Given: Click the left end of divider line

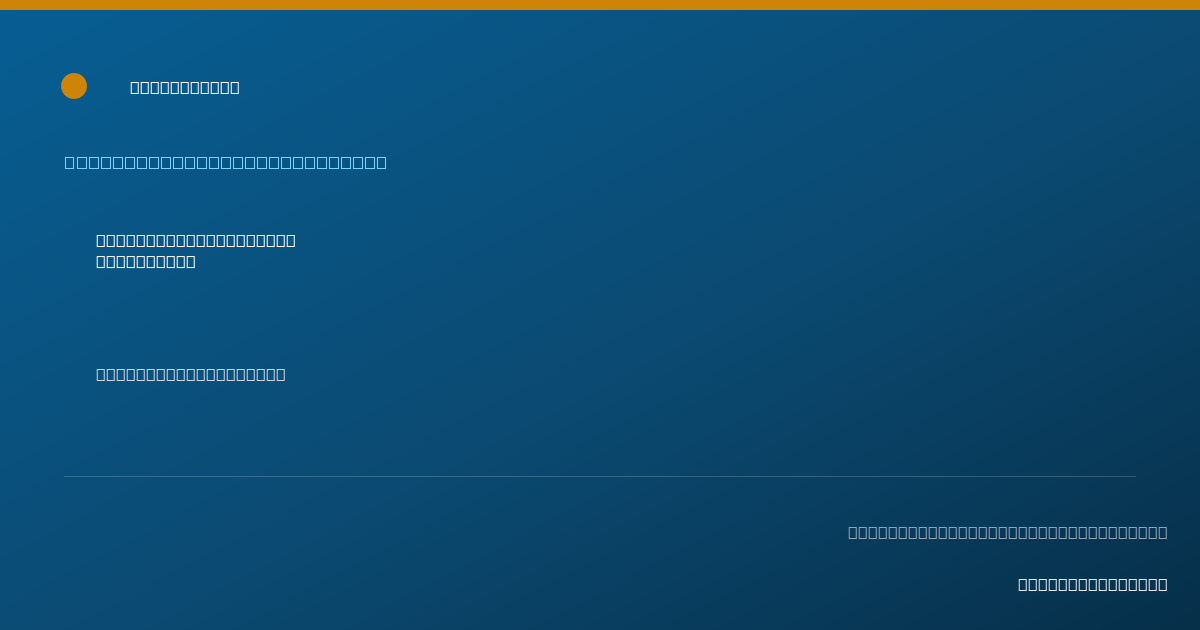Looking at the screenshot, I should tap(66, 476).
